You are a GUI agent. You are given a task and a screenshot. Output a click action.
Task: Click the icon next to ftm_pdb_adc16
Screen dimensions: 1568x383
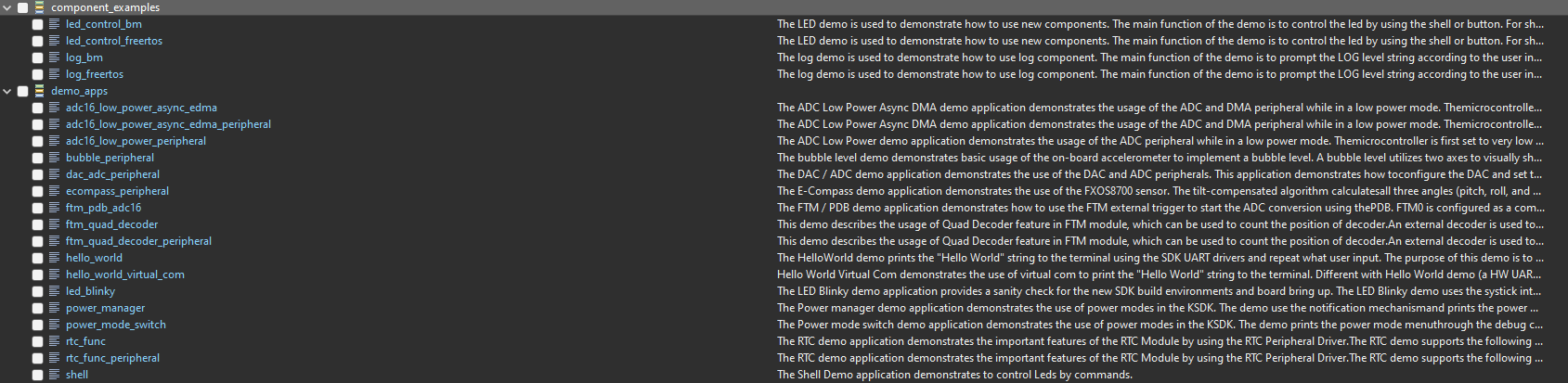55,208
